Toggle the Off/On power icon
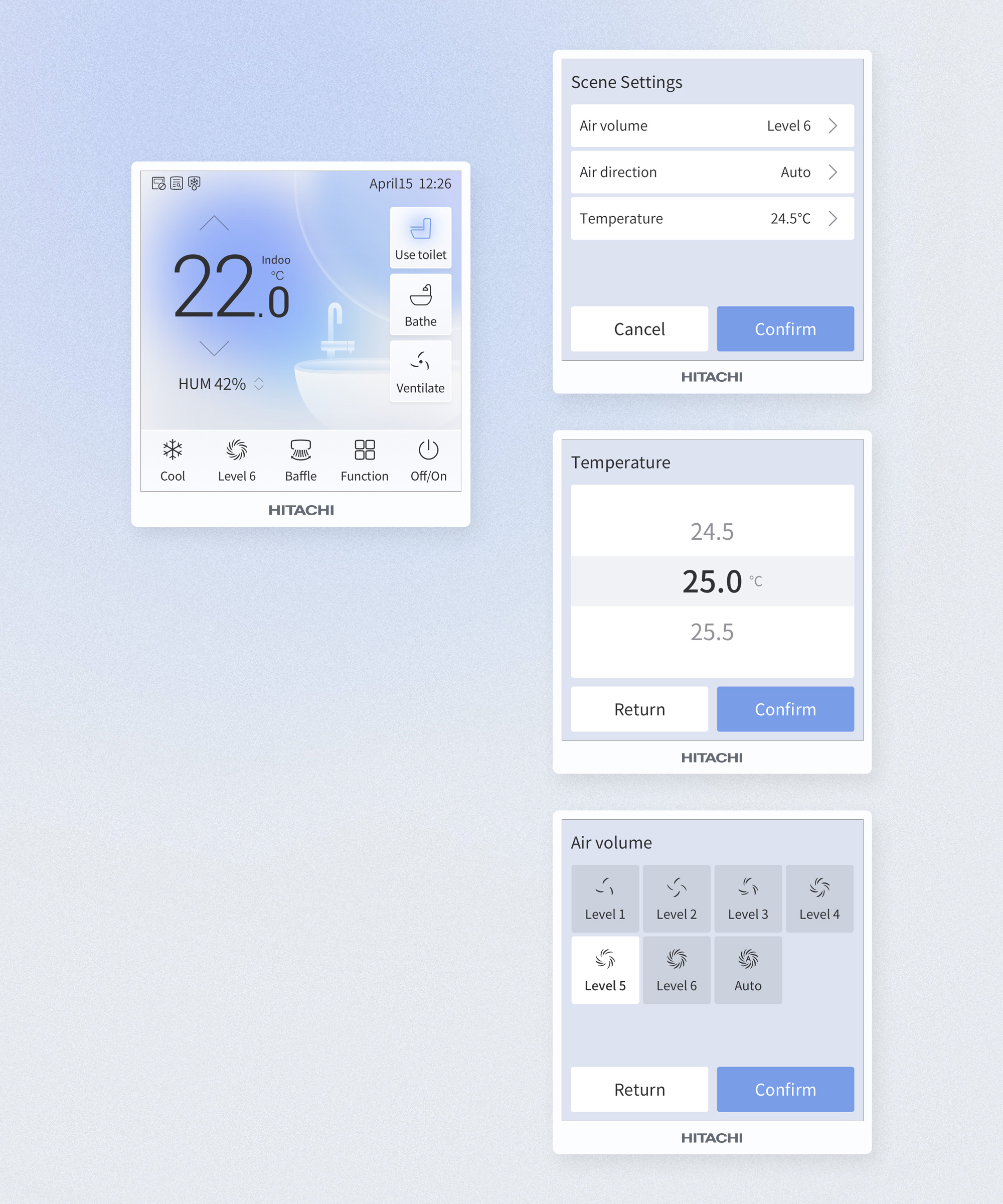The image size is (1003, 1204). [429, 449]
